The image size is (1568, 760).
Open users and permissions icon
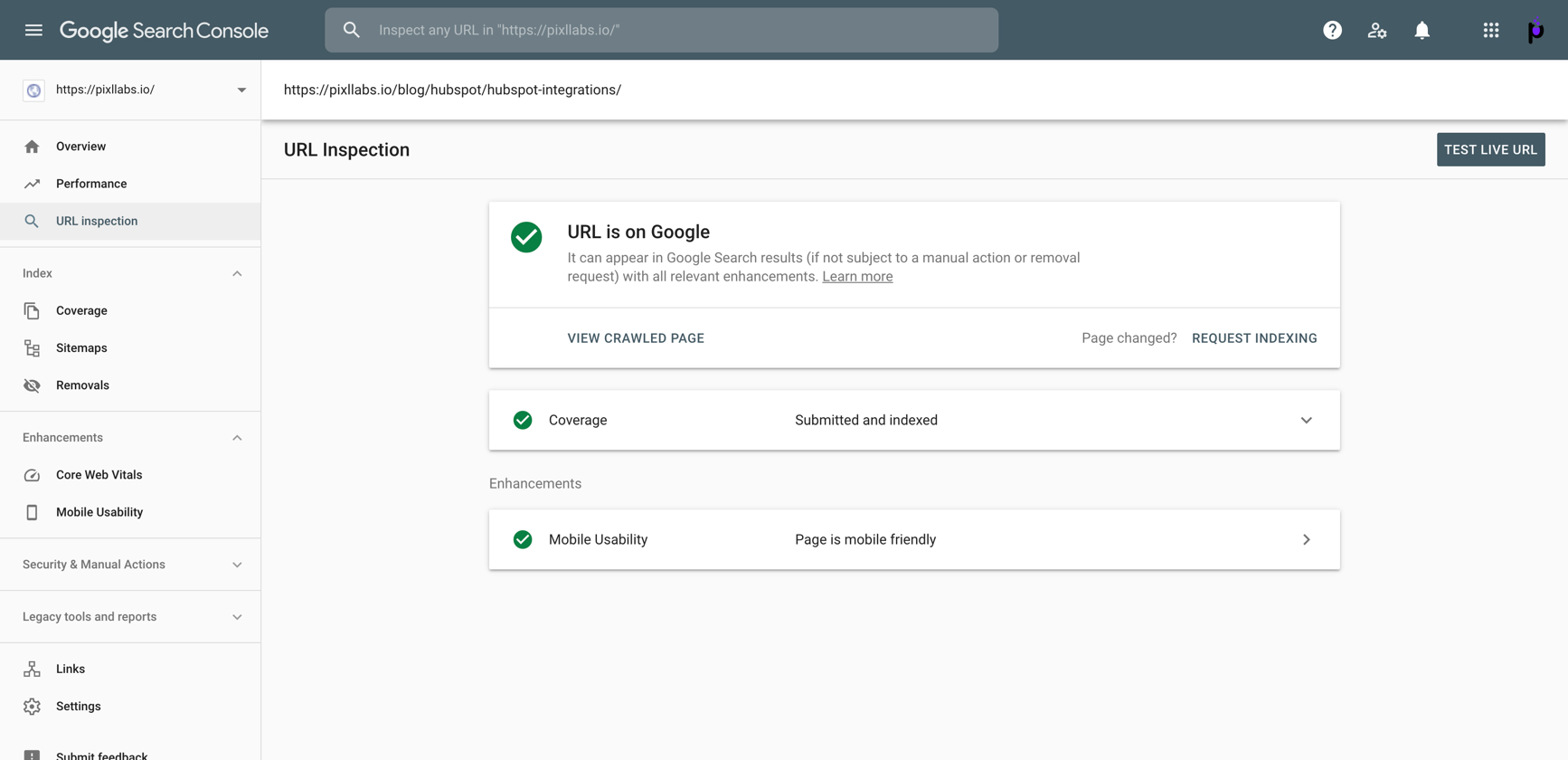point(1377,30)
